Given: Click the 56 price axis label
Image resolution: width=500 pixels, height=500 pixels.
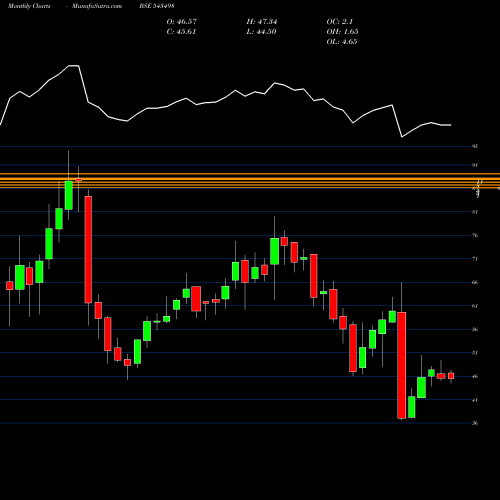Looking at the screenshot, I should click(475, 329).
